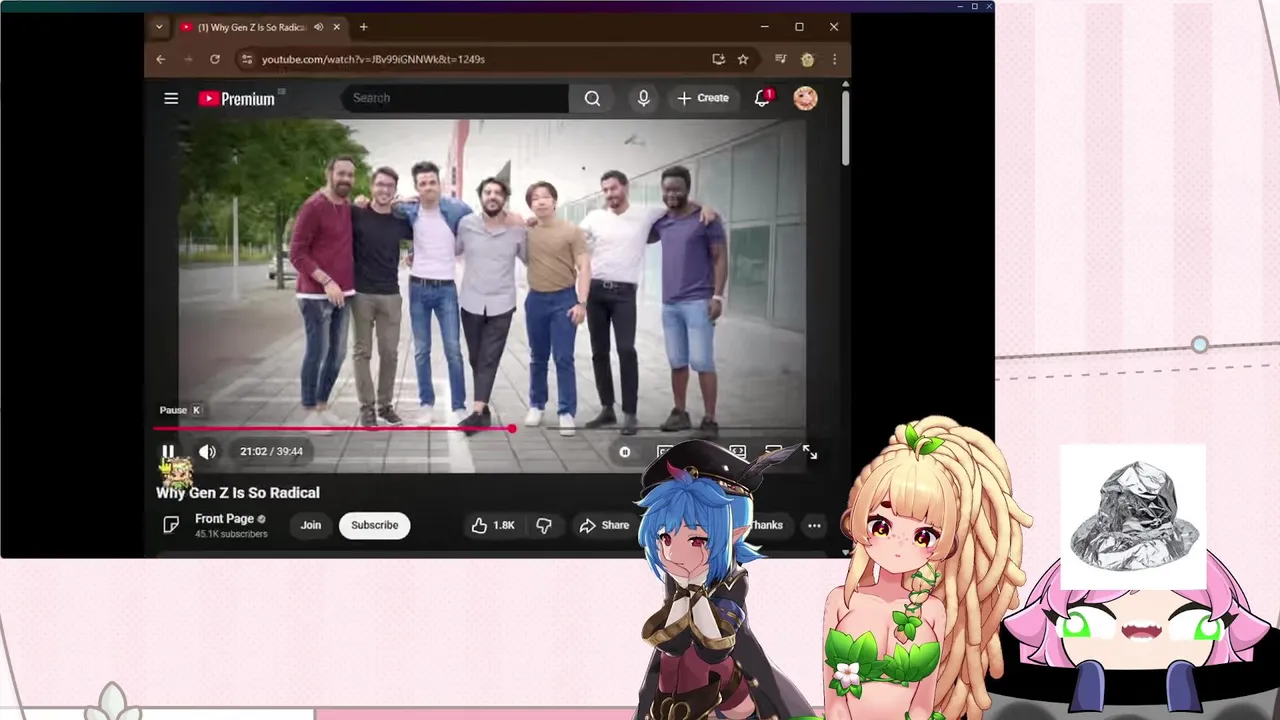
Task: Open the Front Page channel avatar
Action: tap(171, 525)
